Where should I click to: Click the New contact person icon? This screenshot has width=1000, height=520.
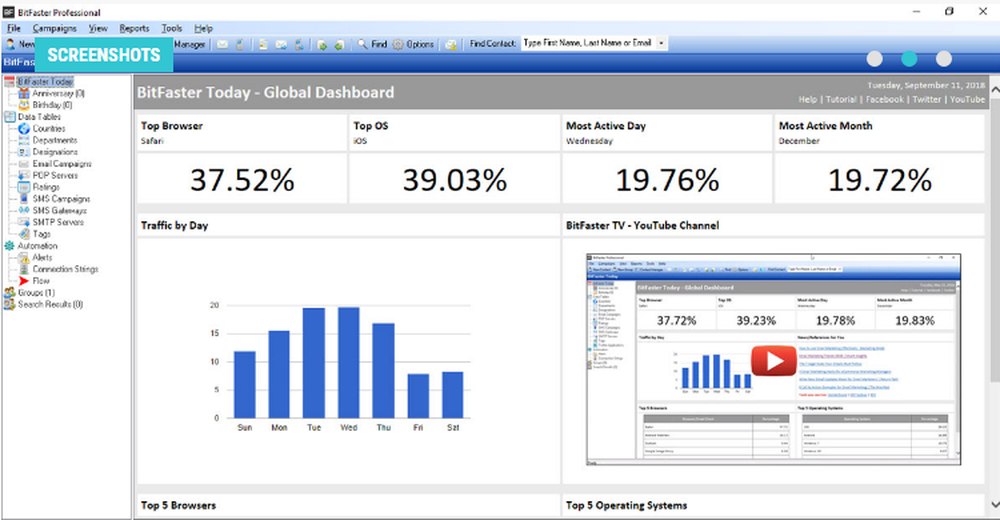coord(10,44)
